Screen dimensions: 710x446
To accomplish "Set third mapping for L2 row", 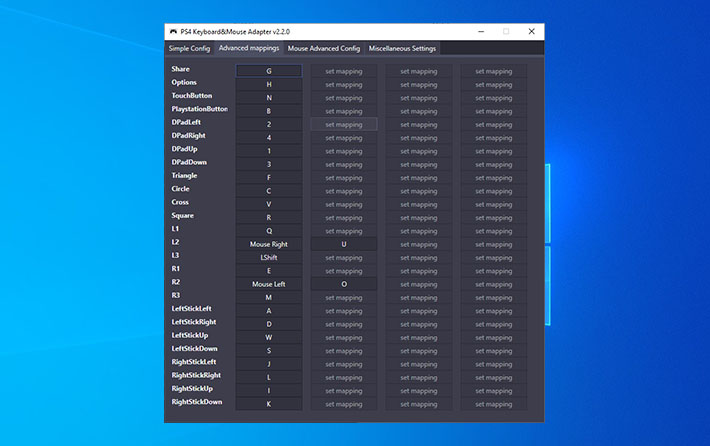I will [x=419, y=244].
